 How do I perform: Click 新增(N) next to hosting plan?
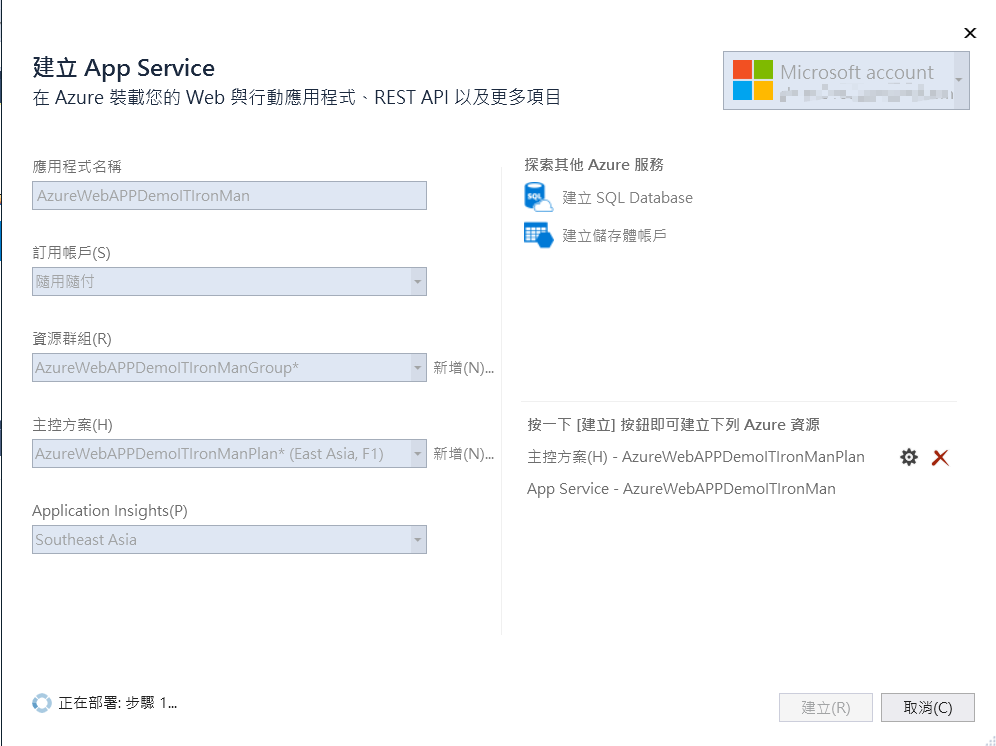pyautogui.click(x=463, y=454)
